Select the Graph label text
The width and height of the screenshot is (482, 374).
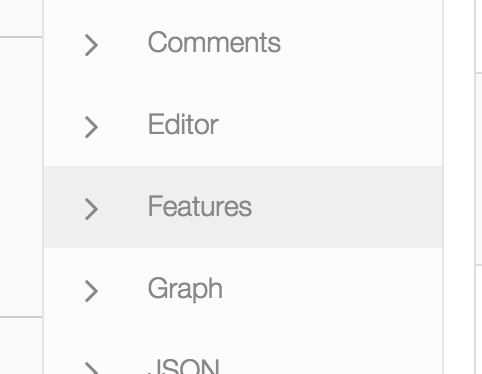pyautogui.click(x=185, y=289)
